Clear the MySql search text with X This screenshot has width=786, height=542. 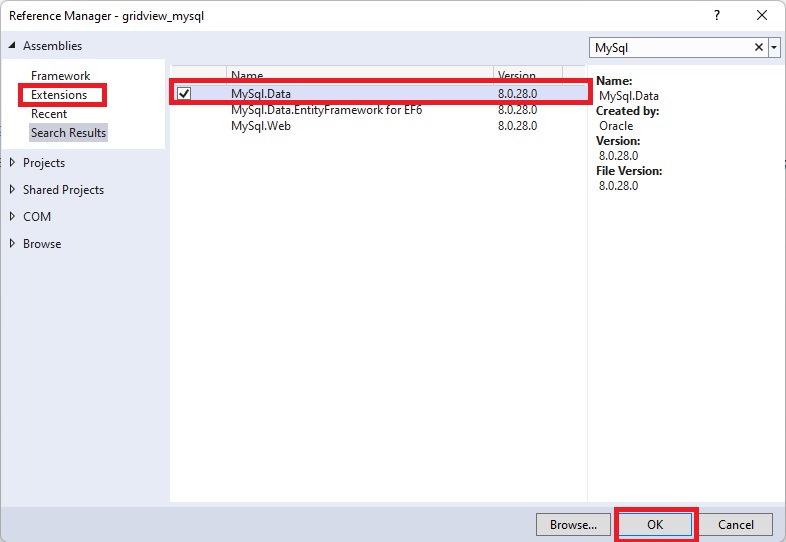point(758,47)
